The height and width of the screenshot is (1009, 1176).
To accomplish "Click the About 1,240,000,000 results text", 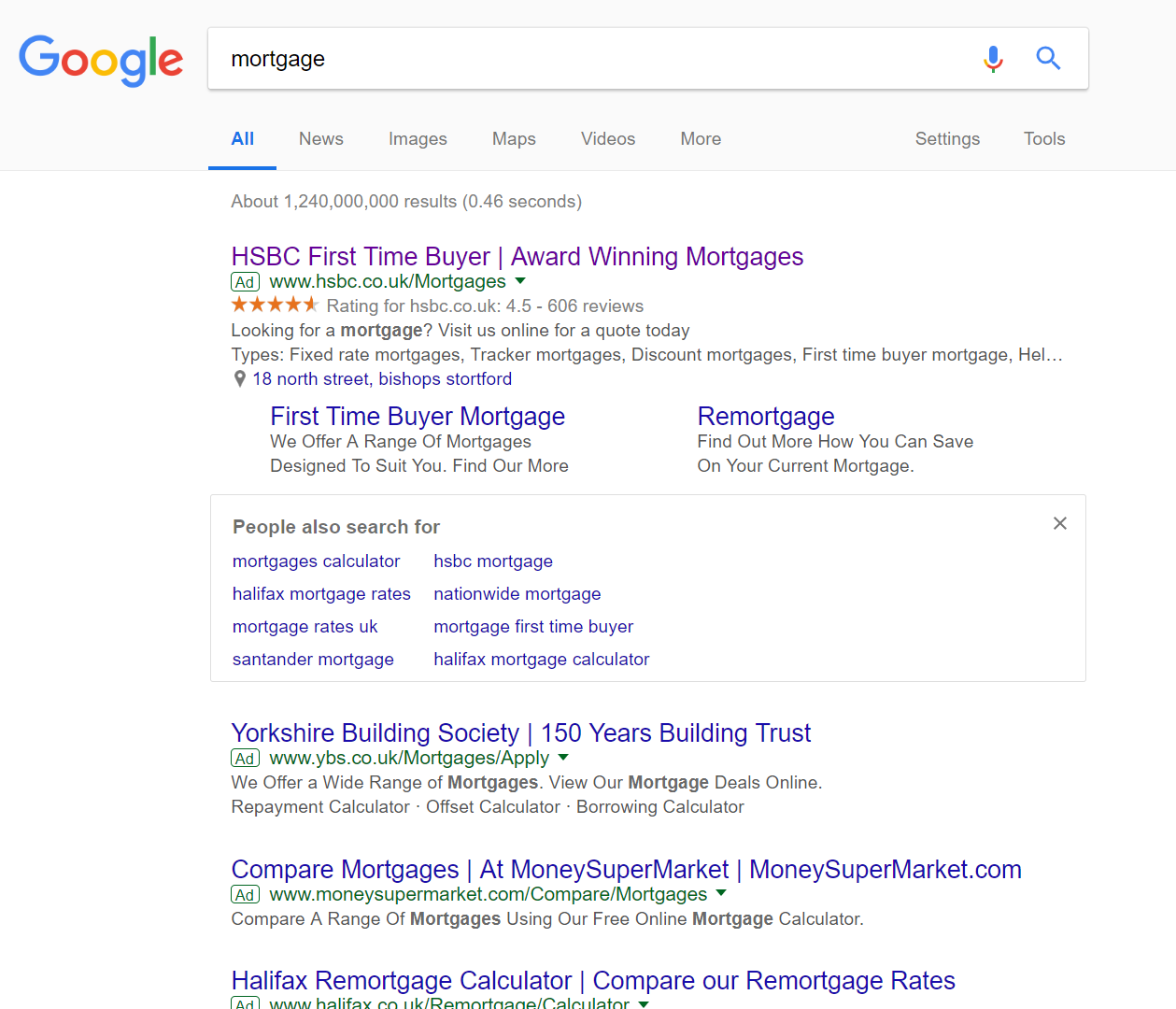I will pyautogui.click(x=406, y=202).
